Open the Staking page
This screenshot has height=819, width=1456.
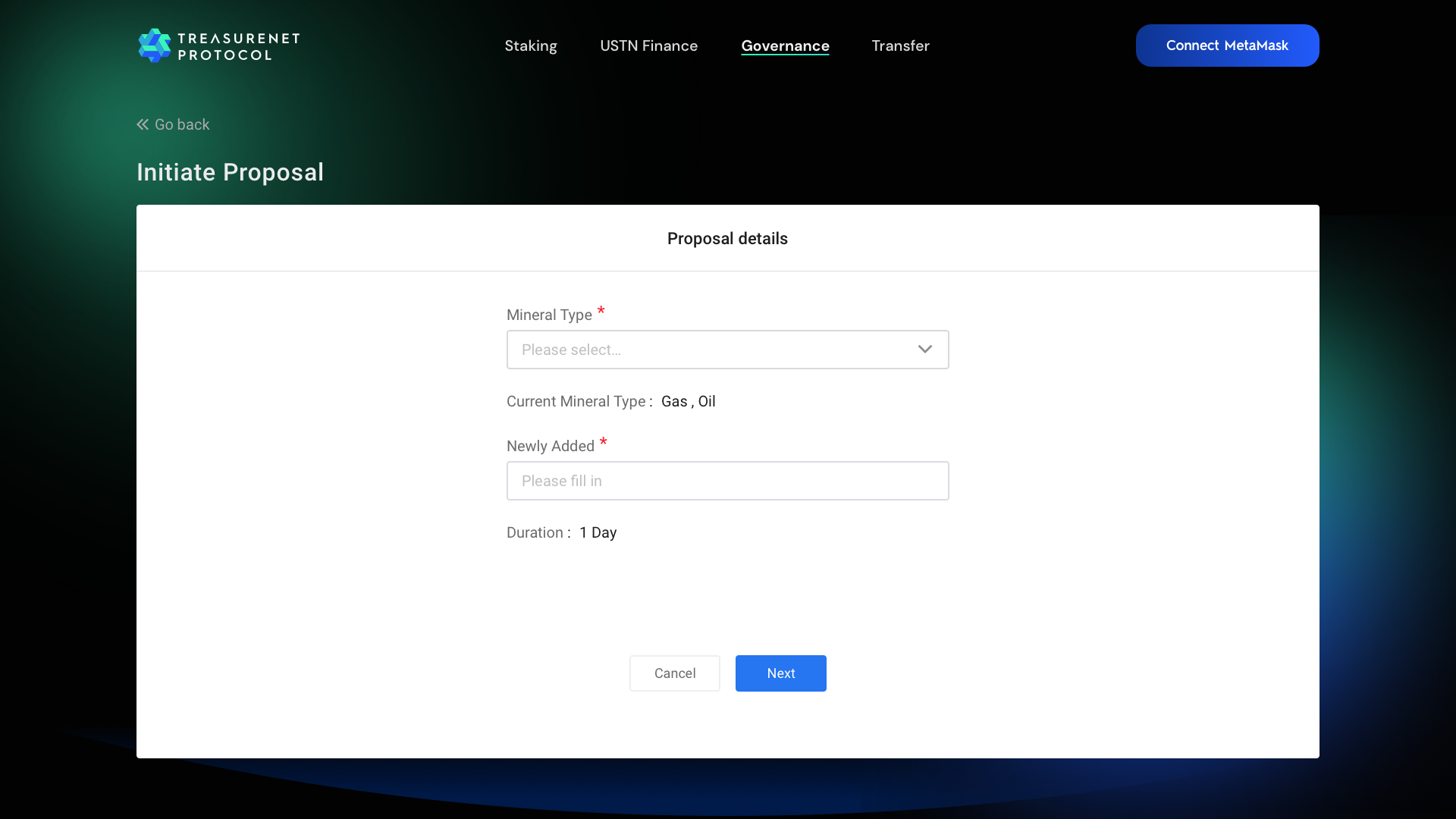[x=531, y=45]
